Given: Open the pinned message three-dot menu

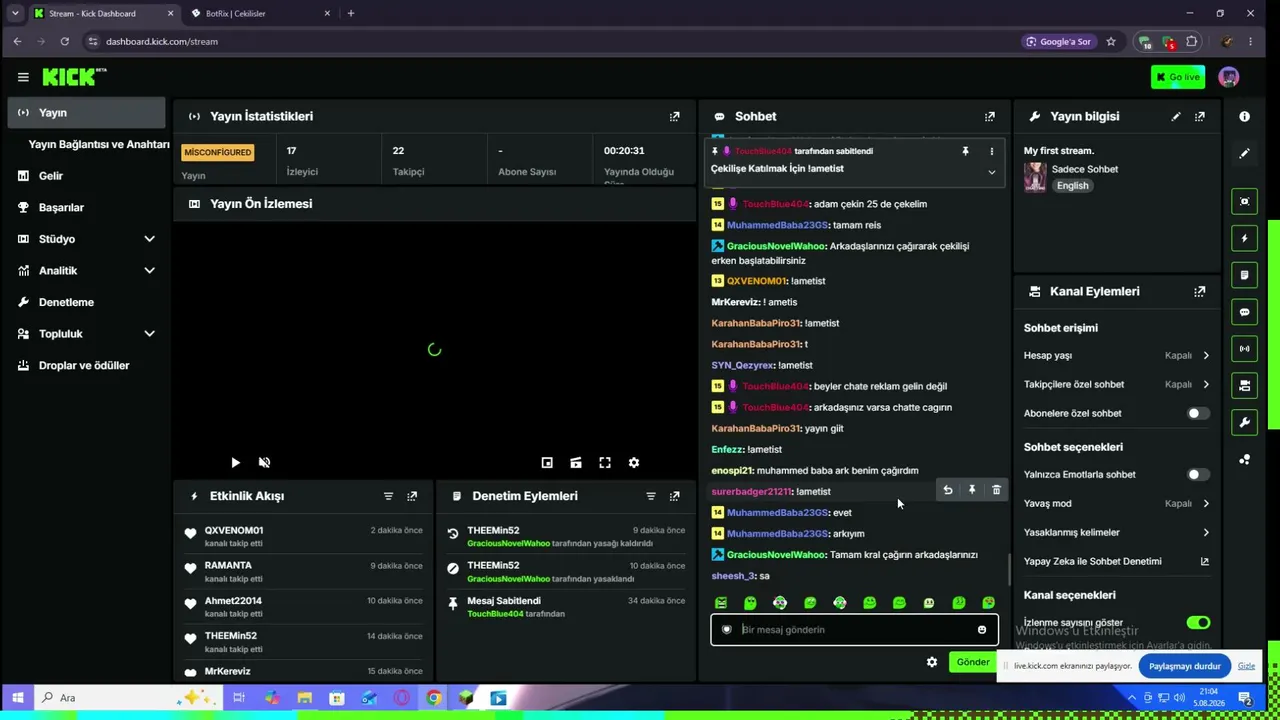Looking at the screenshot, I should tap(992, 151).
